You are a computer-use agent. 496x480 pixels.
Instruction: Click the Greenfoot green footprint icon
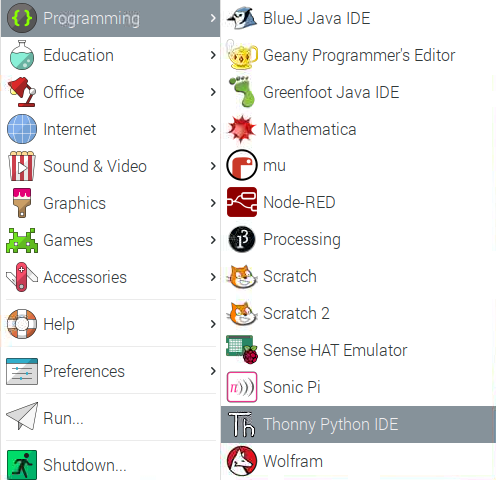242,92
